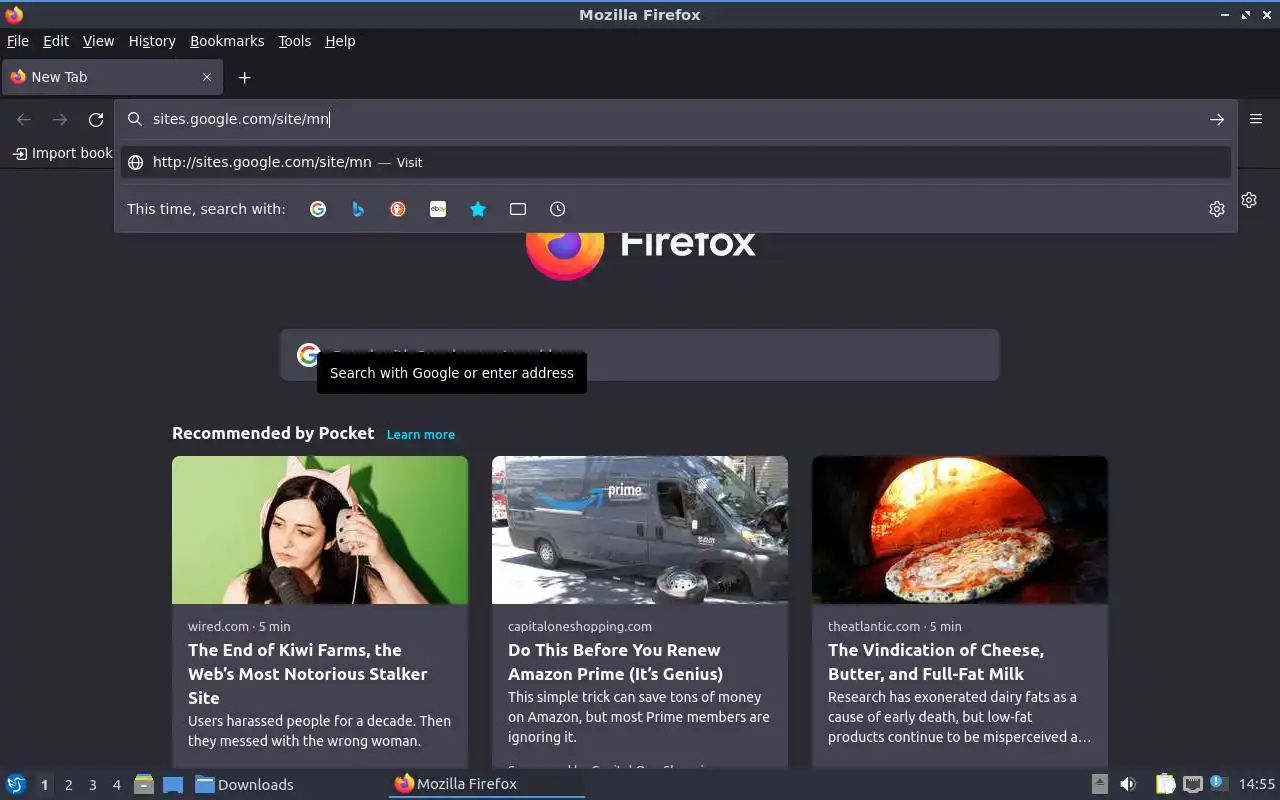Open the file manager taskbar launcher
Viewport: 1280px width, 800px height.
point(143,784)
